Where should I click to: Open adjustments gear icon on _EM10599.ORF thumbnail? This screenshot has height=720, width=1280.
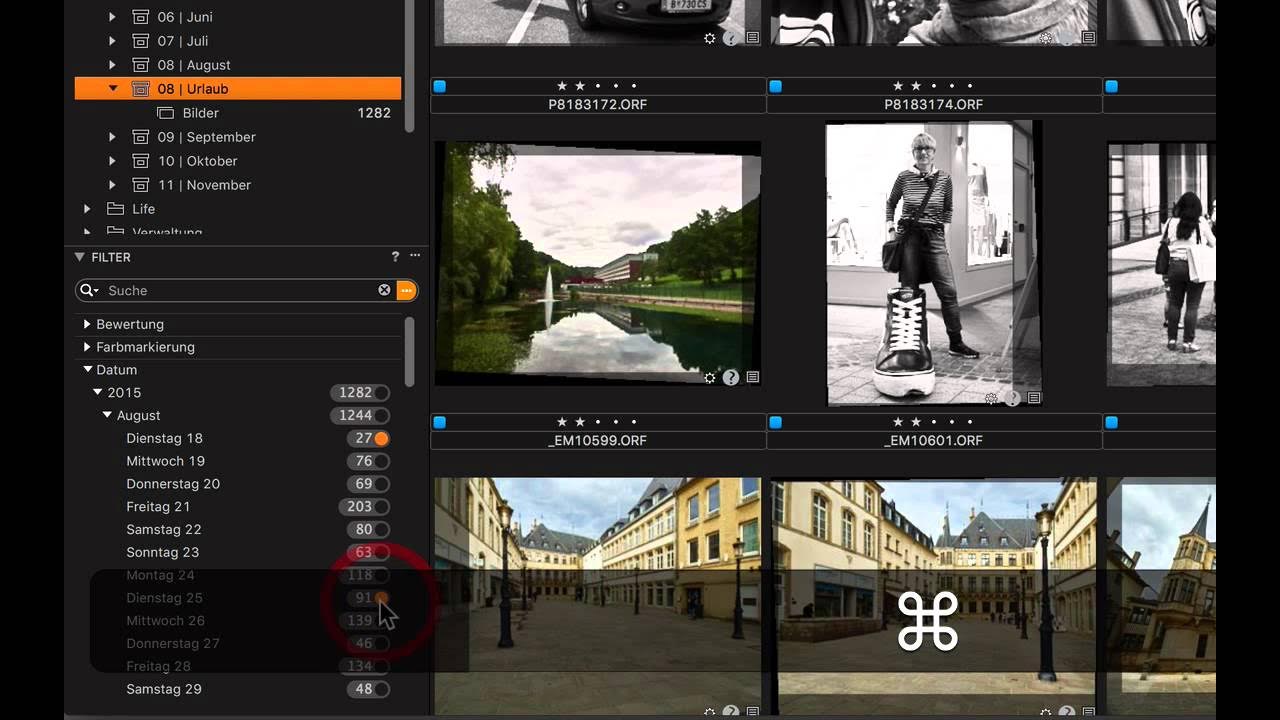pos(710,378)
